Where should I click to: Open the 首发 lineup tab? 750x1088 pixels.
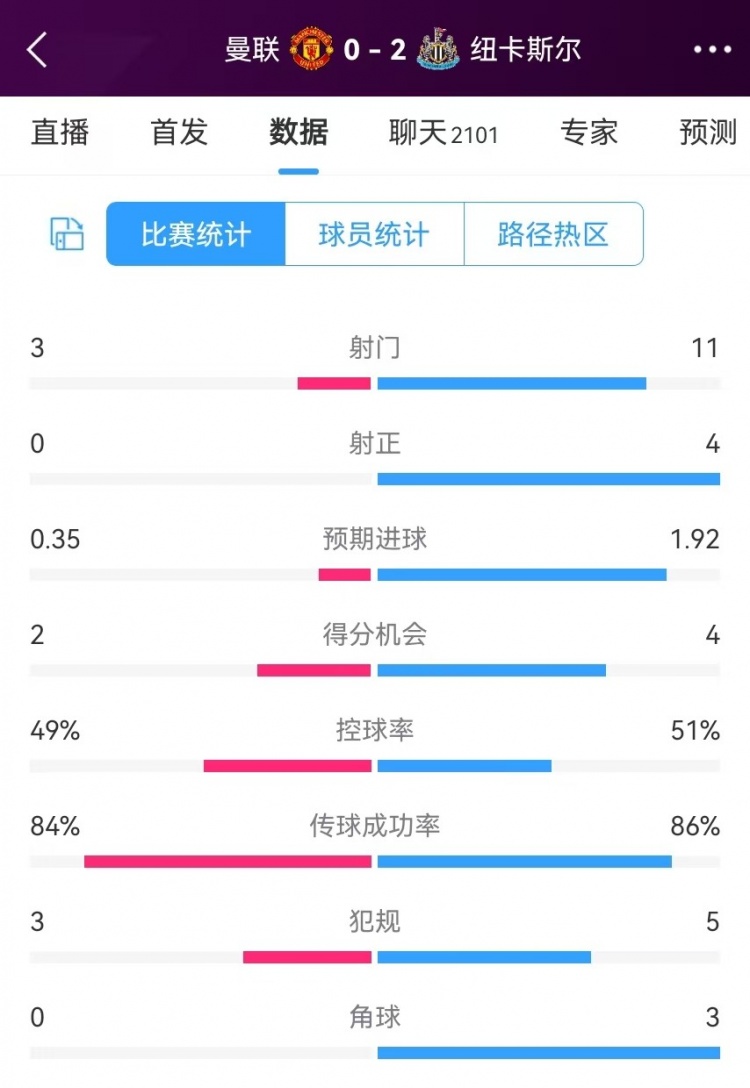[179, 132]
